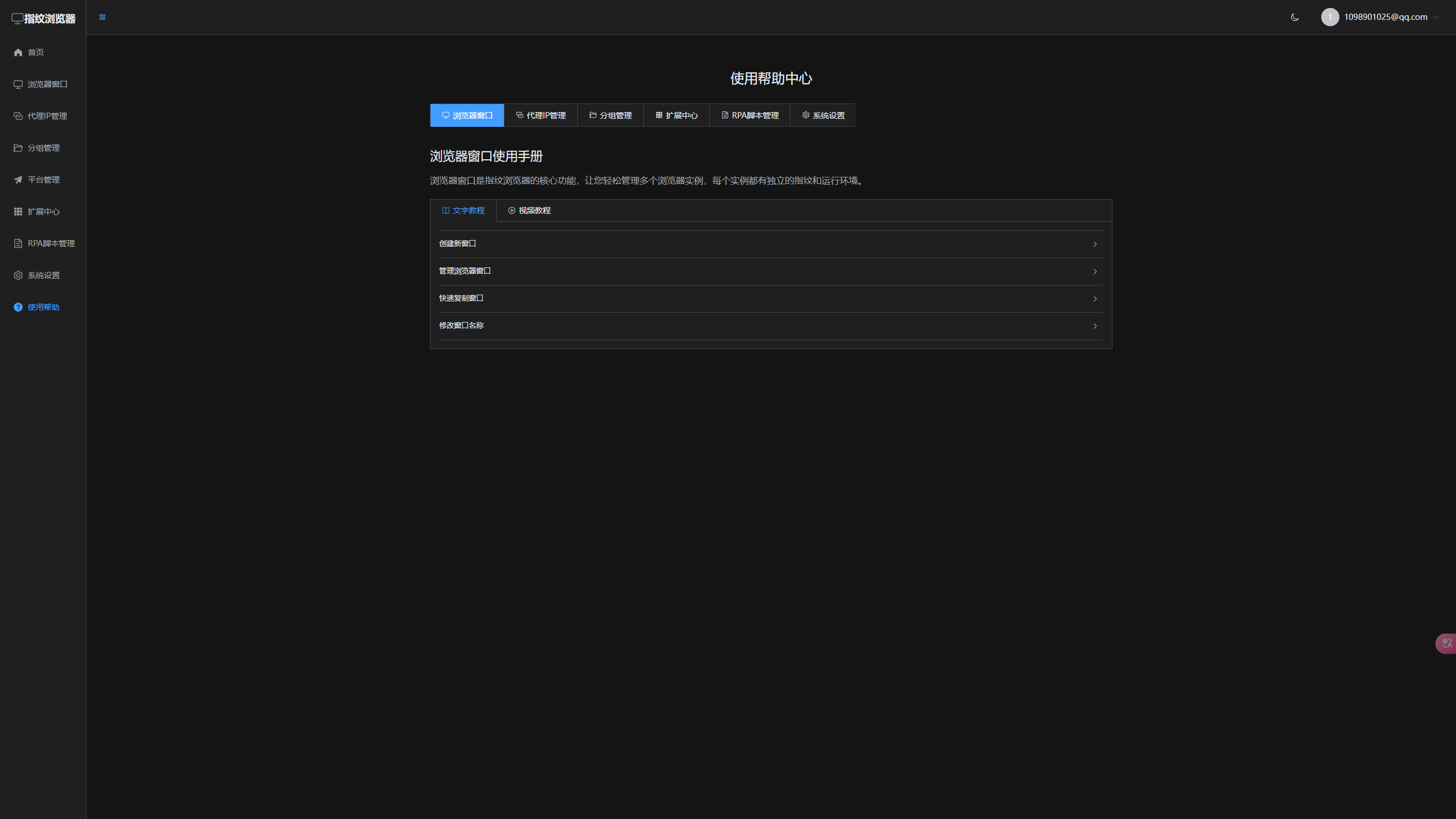1456x819 pixels.
Task: Click the floating translate icon
Action: coord(1447,643)
